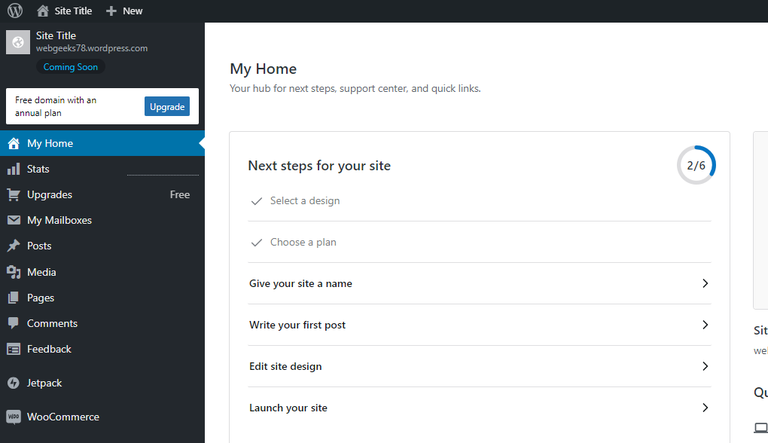768x443 pixels.
Task: Click the site icon thumbnail beside Site Title
Action: (18, 42)
